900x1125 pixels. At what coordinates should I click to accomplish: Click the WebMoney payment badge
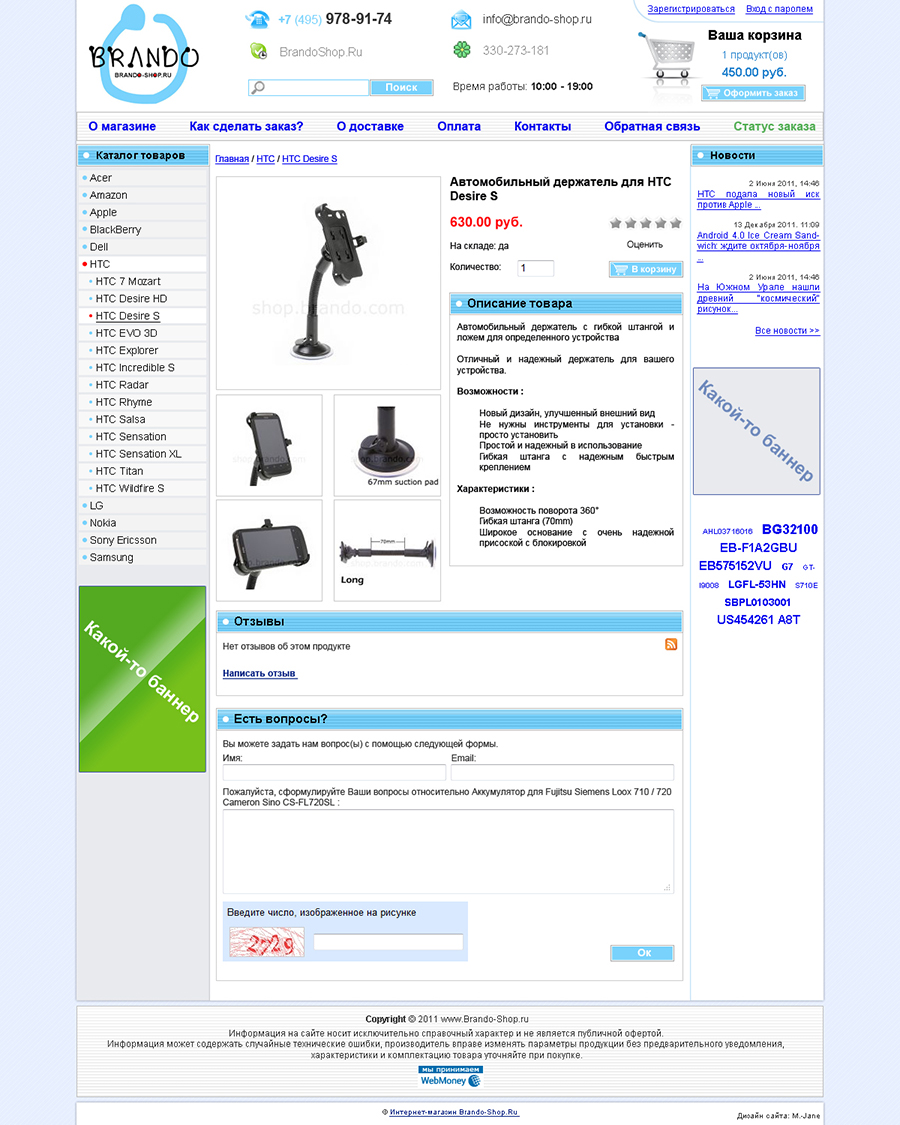pos(450,1076)
